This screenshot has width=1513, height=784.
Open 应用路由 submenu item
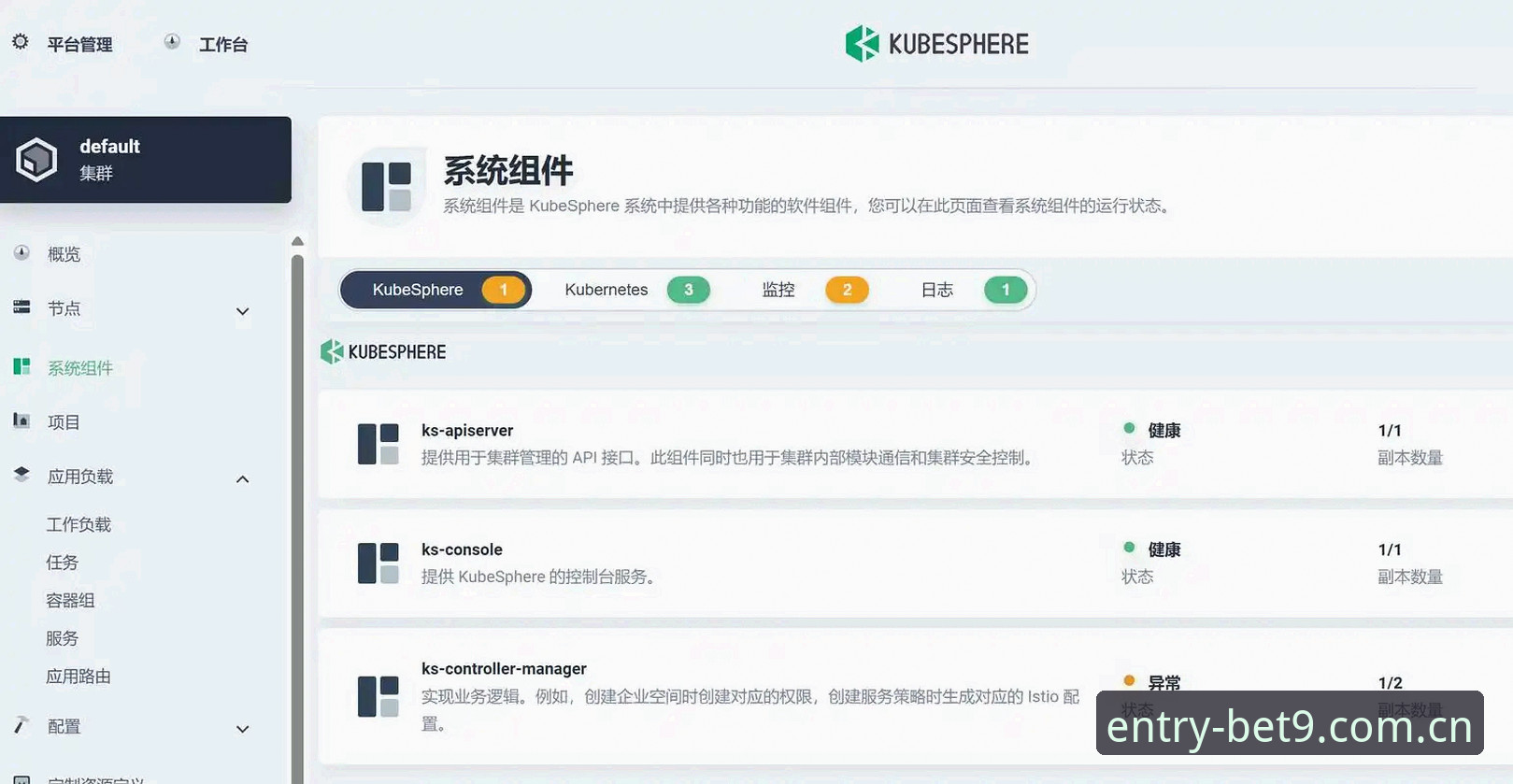(79, 677)
